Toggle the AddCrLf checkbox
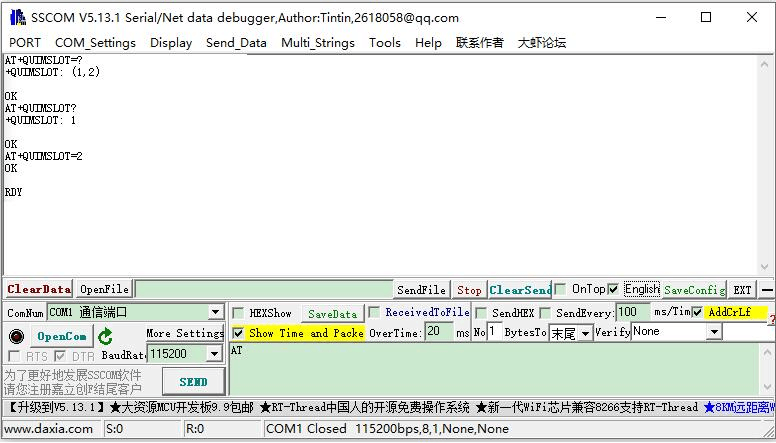 pos(698,312)
